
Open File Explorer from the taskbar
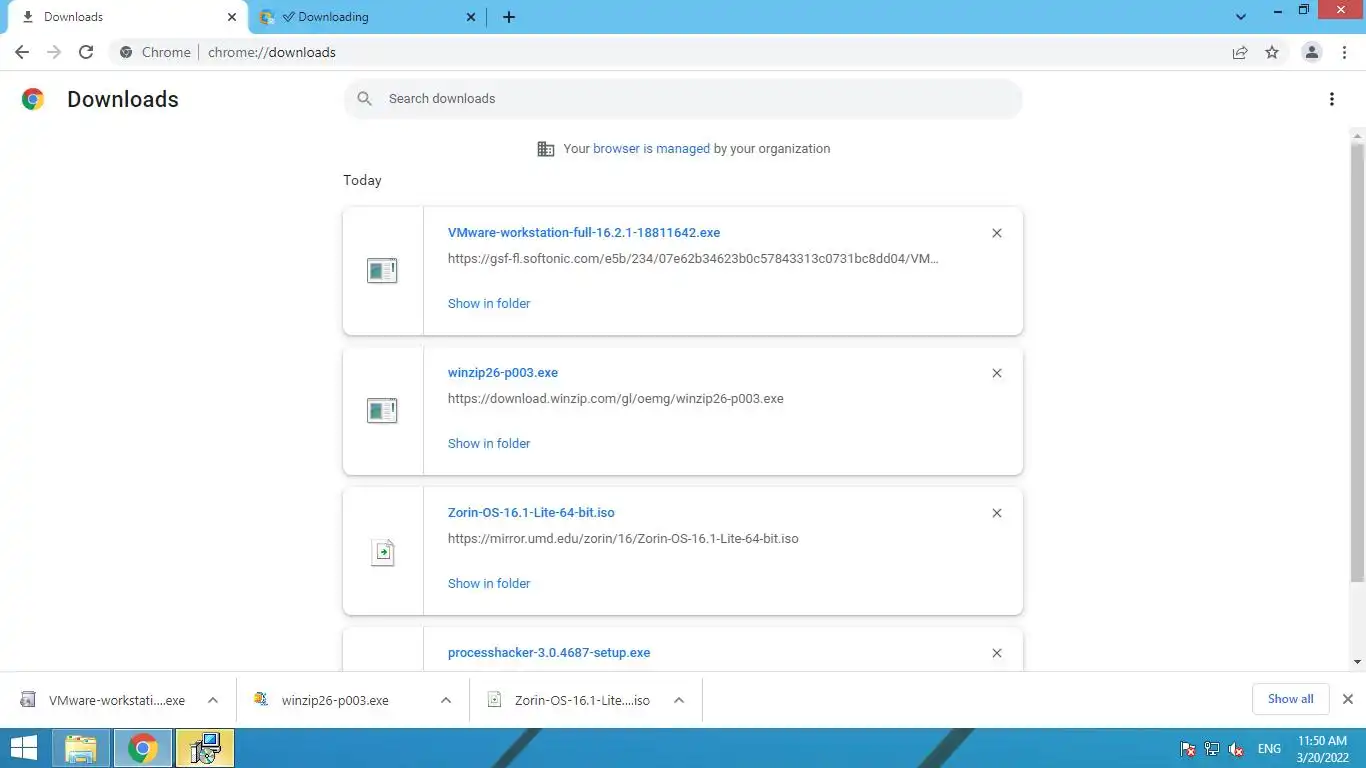click(x=81, y=748)
